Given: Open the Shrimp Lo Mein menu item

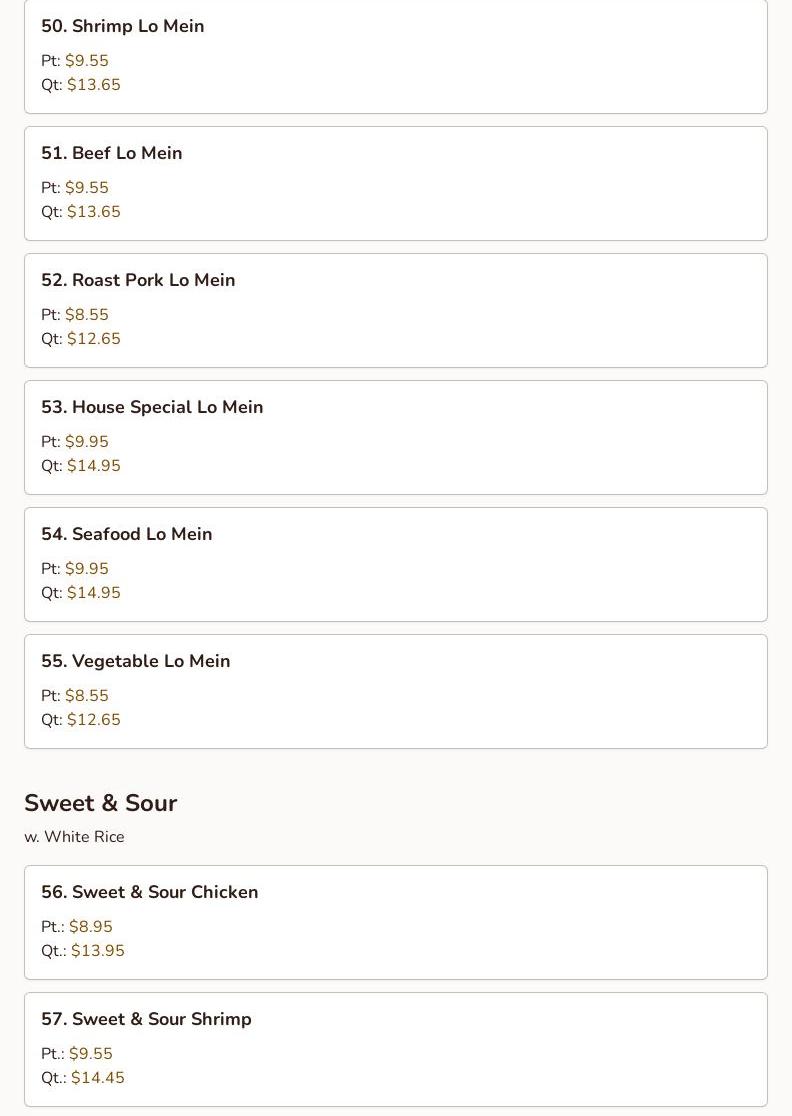Looking at the screenshot, I should (122, 27).
